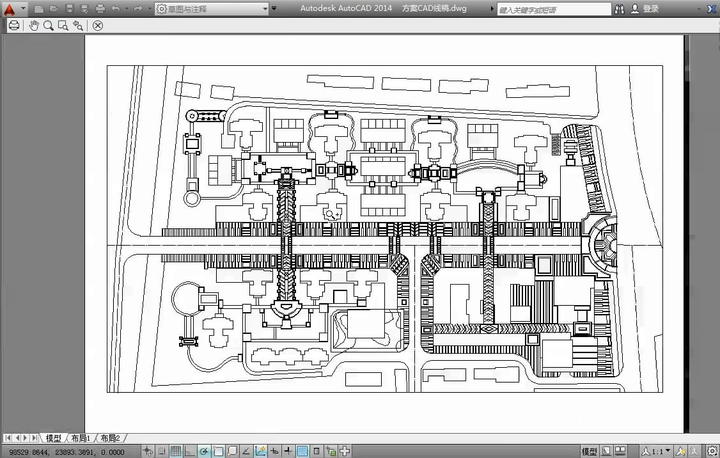
Task: Go to previous layout tab arrow
Action: tap(17, 438)
